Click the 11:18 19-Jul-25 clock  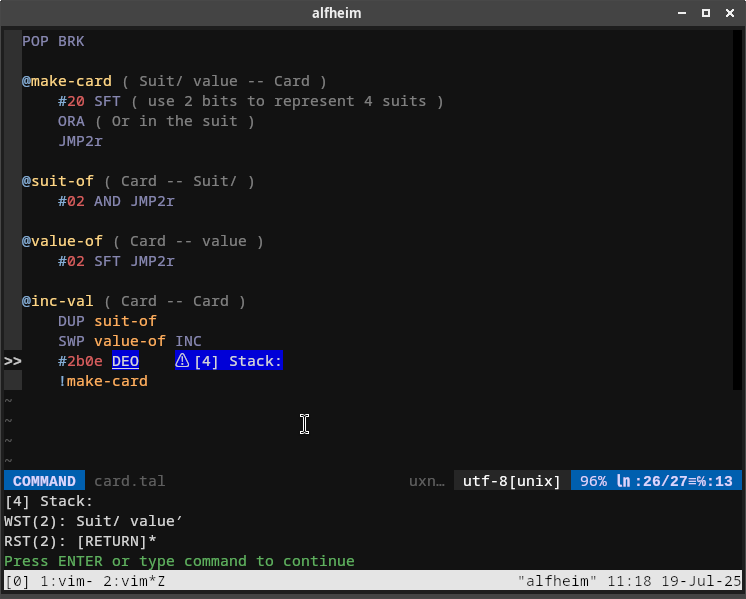[674, 581]
